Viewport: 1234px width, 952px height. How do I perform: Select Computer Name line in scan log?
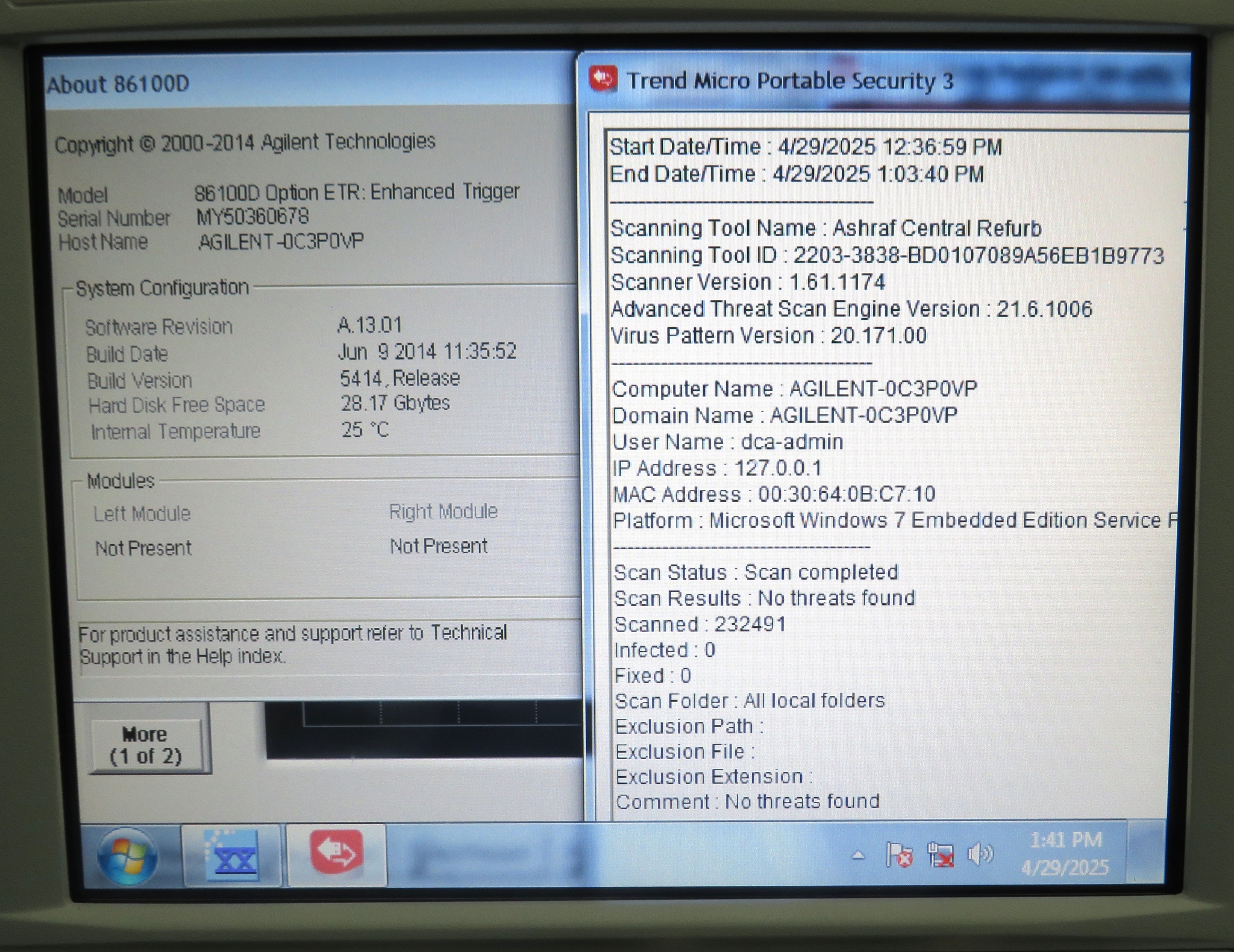795,388
